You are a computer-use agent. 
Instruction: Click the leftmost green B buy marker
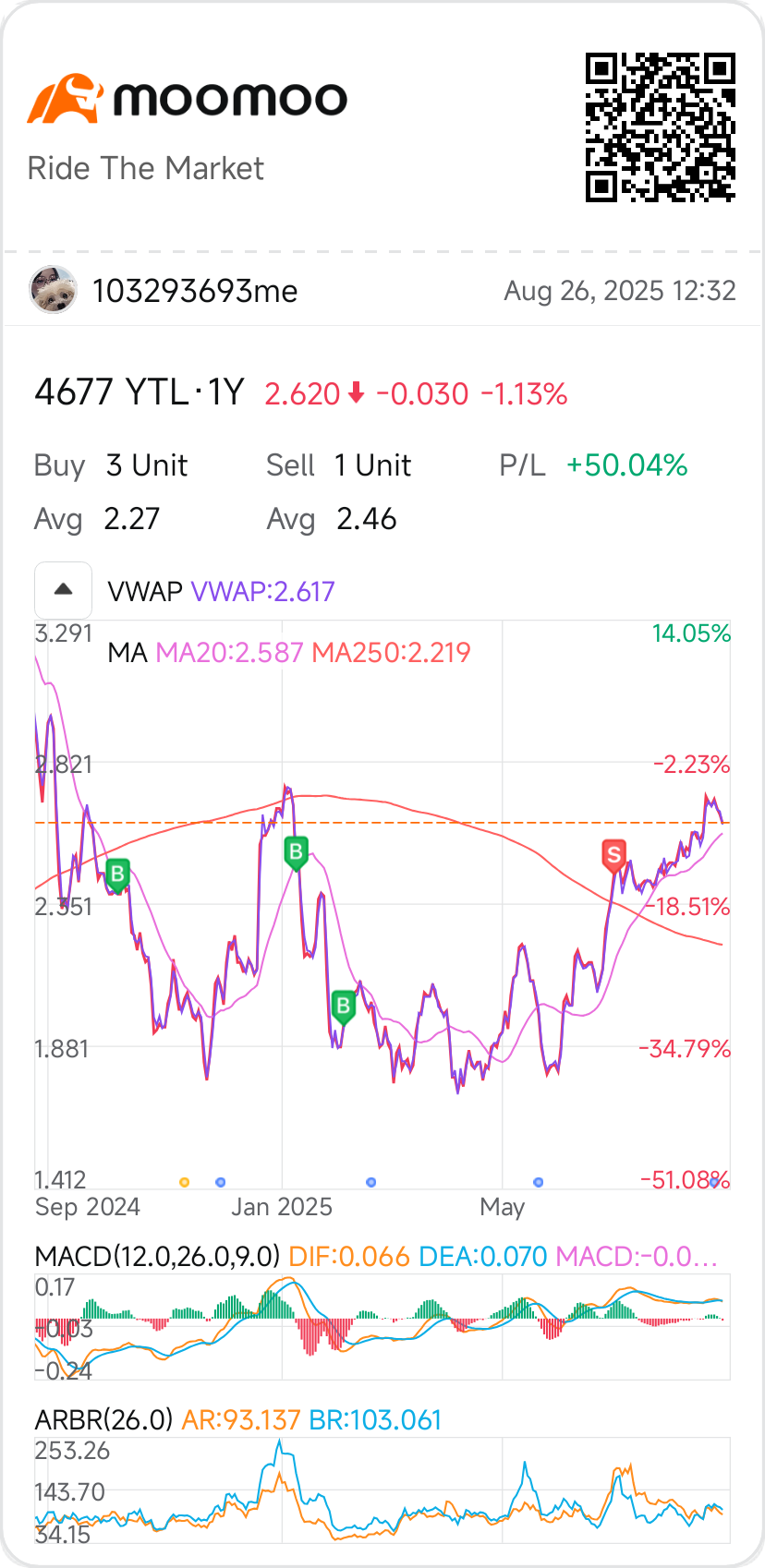117,873
